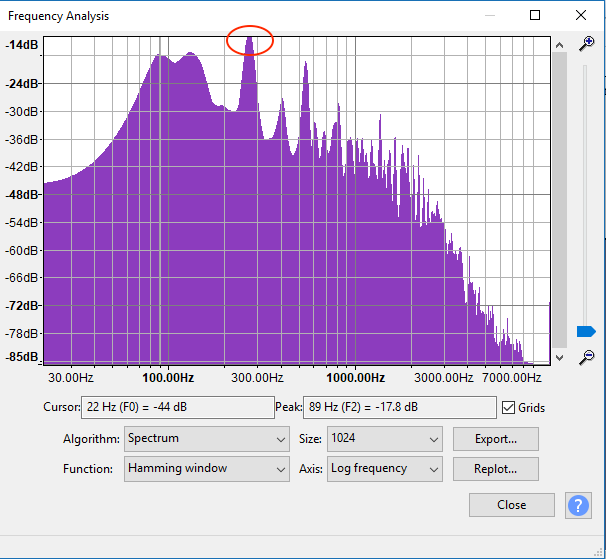The height and width of the screenshot is (559, 606).
Task: Click the -24dB axis label
Action: (22, 84)
